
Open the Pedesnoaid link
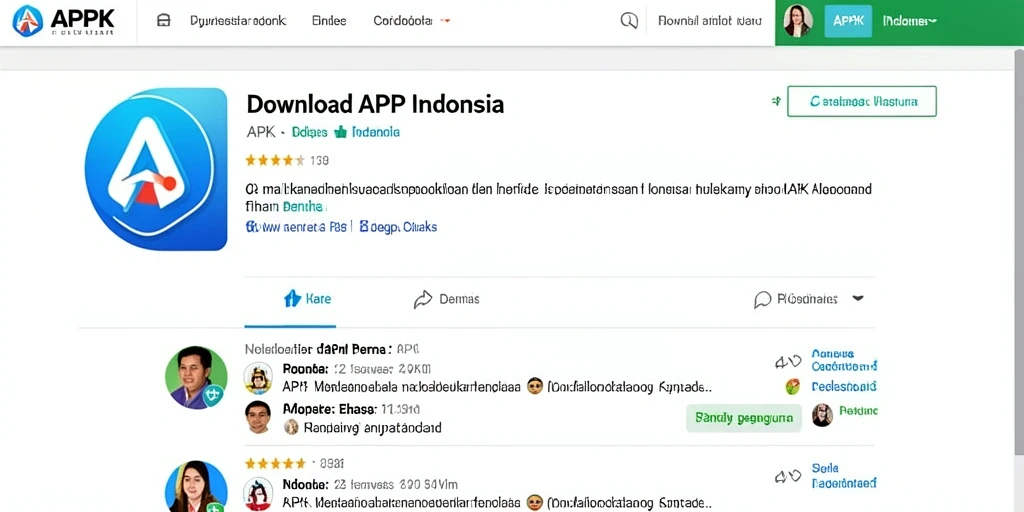coord(844,387)
